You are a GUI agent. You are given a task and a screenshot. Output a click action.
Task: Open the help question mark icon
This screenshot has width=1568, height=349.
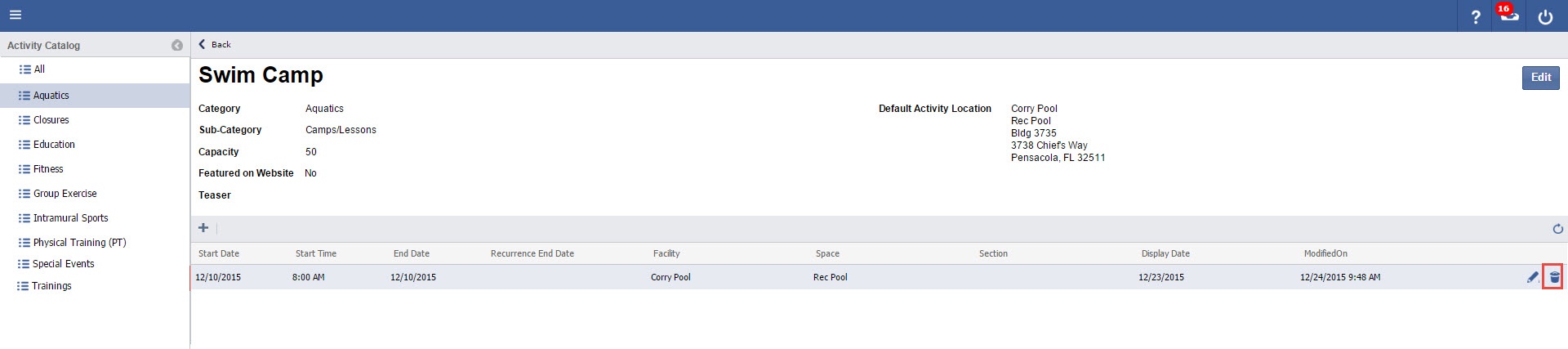coord(1475,16)
